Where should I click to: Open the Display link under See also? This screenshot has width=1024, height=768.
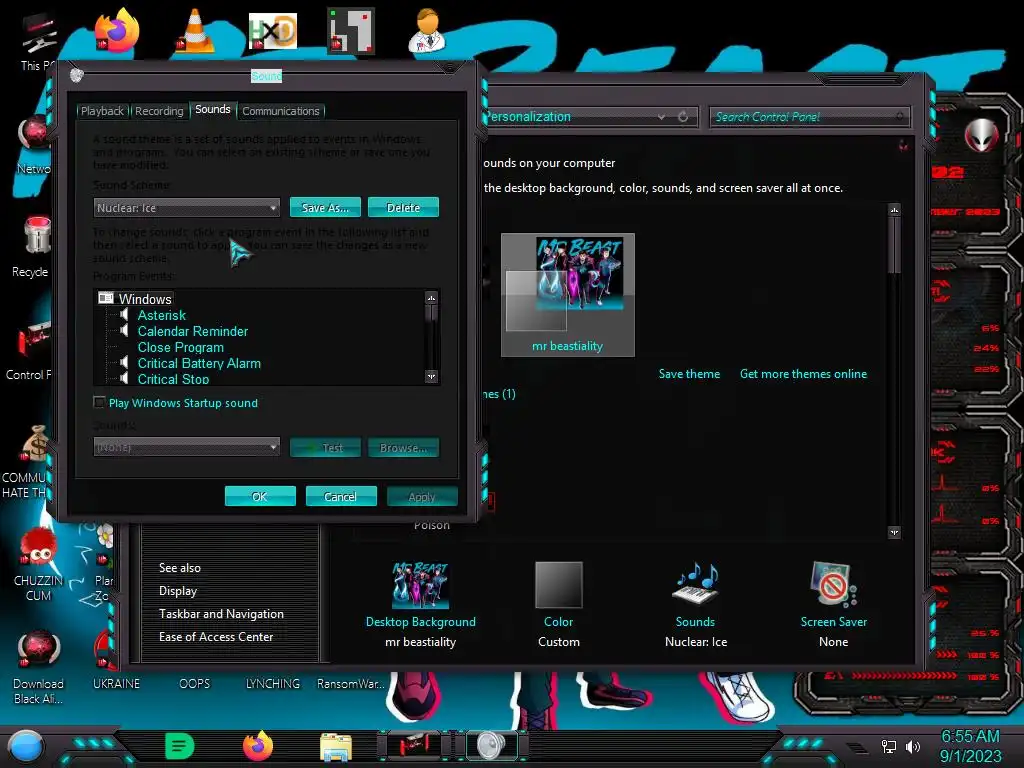(x=178, y=591)
